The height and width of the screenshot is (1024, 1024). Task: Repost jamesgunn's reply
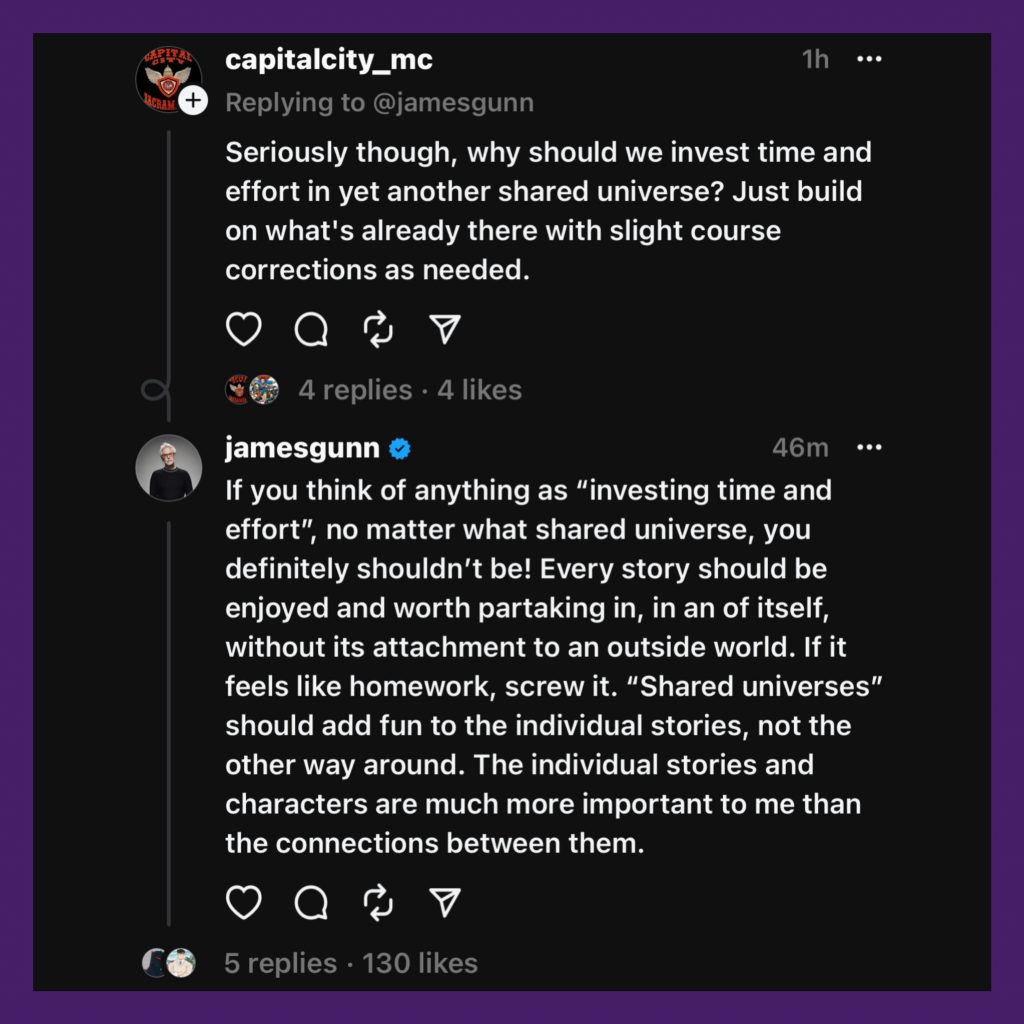point(378,903)
